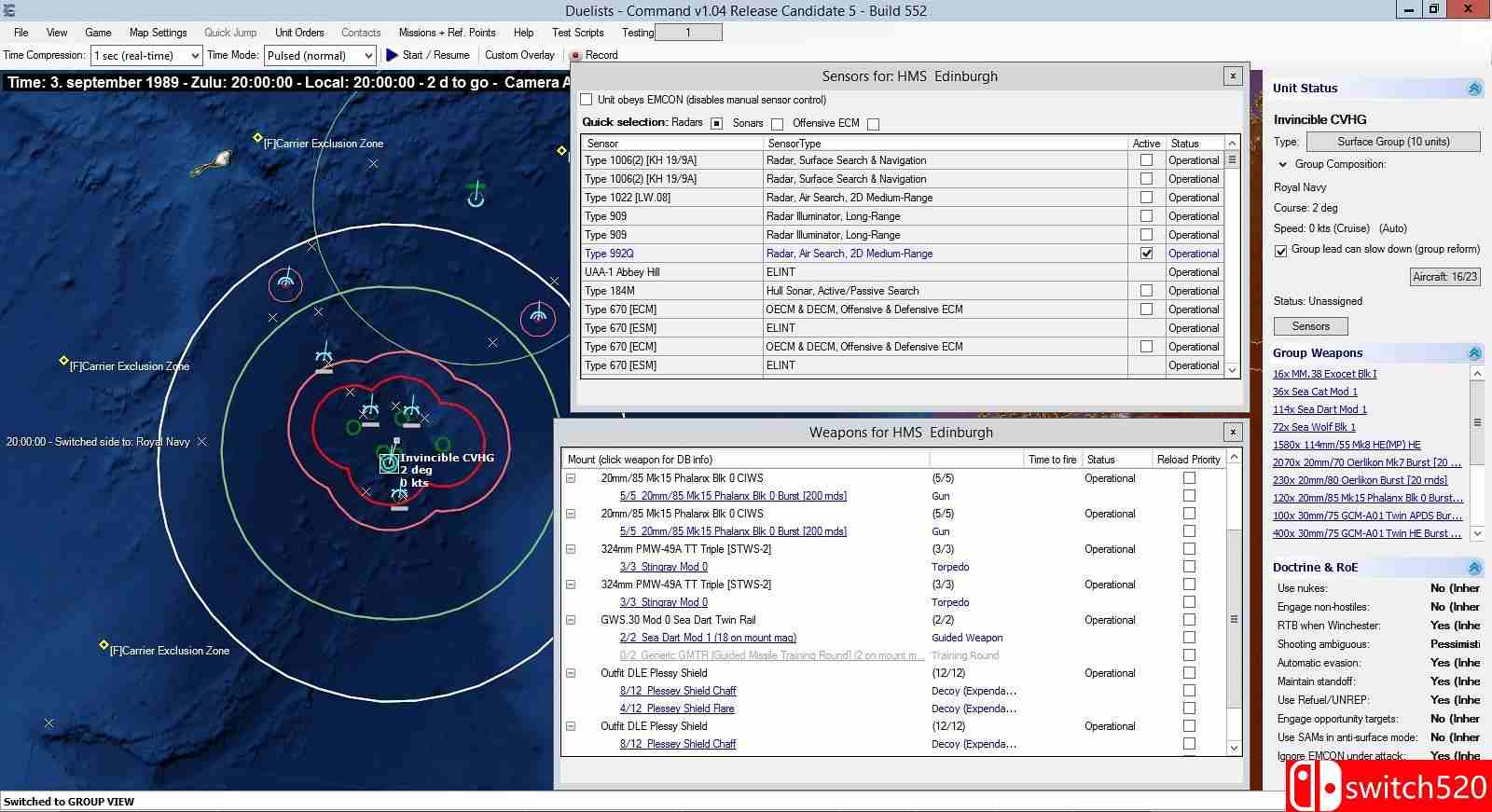Open the Missions + Ref. Points menu

click(447, 33)
